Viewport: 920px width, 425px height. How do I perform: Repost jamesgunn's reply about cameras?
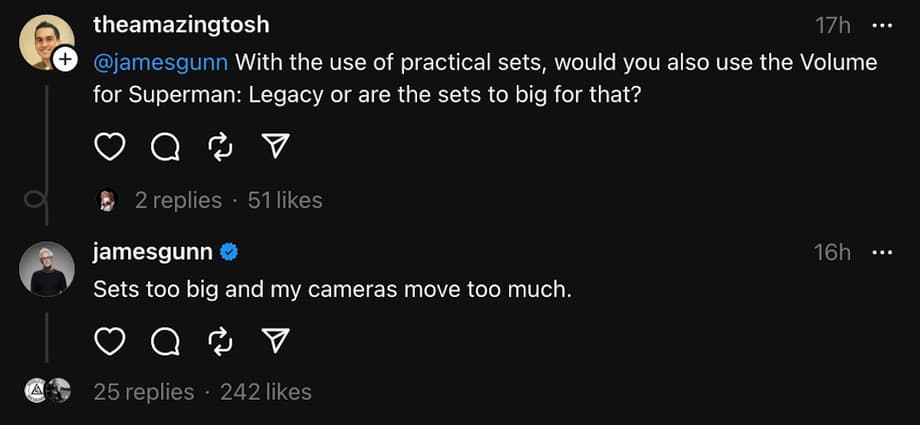click(219, 342)
